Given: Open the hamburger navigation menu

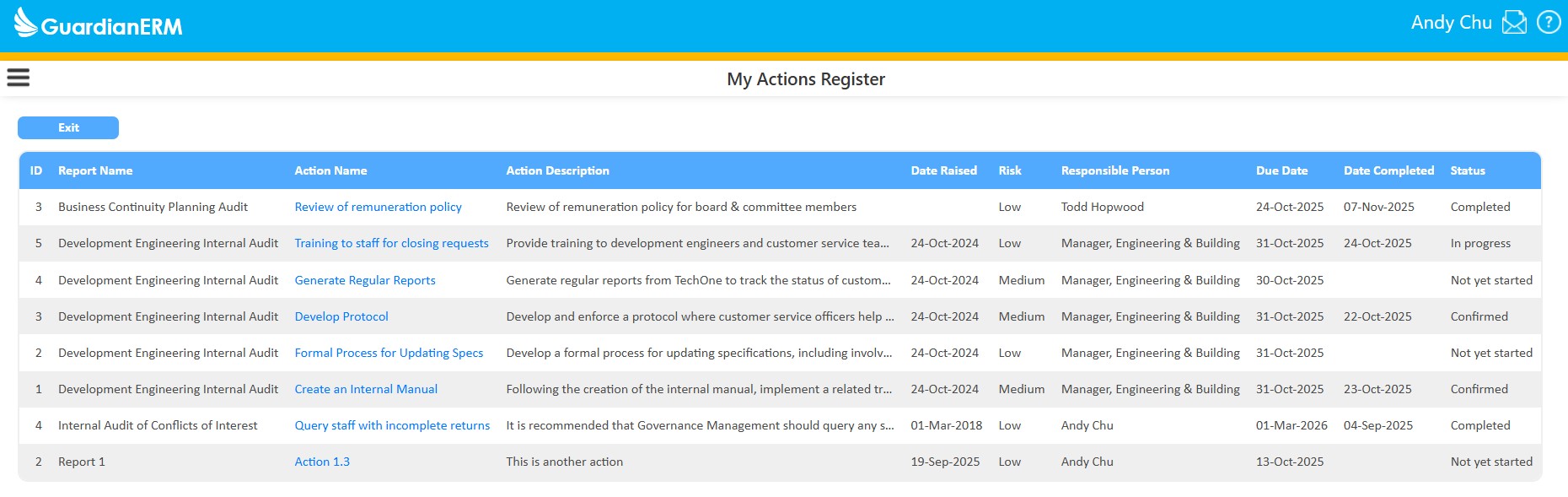Looking at the screenshot, I should 19,78.
